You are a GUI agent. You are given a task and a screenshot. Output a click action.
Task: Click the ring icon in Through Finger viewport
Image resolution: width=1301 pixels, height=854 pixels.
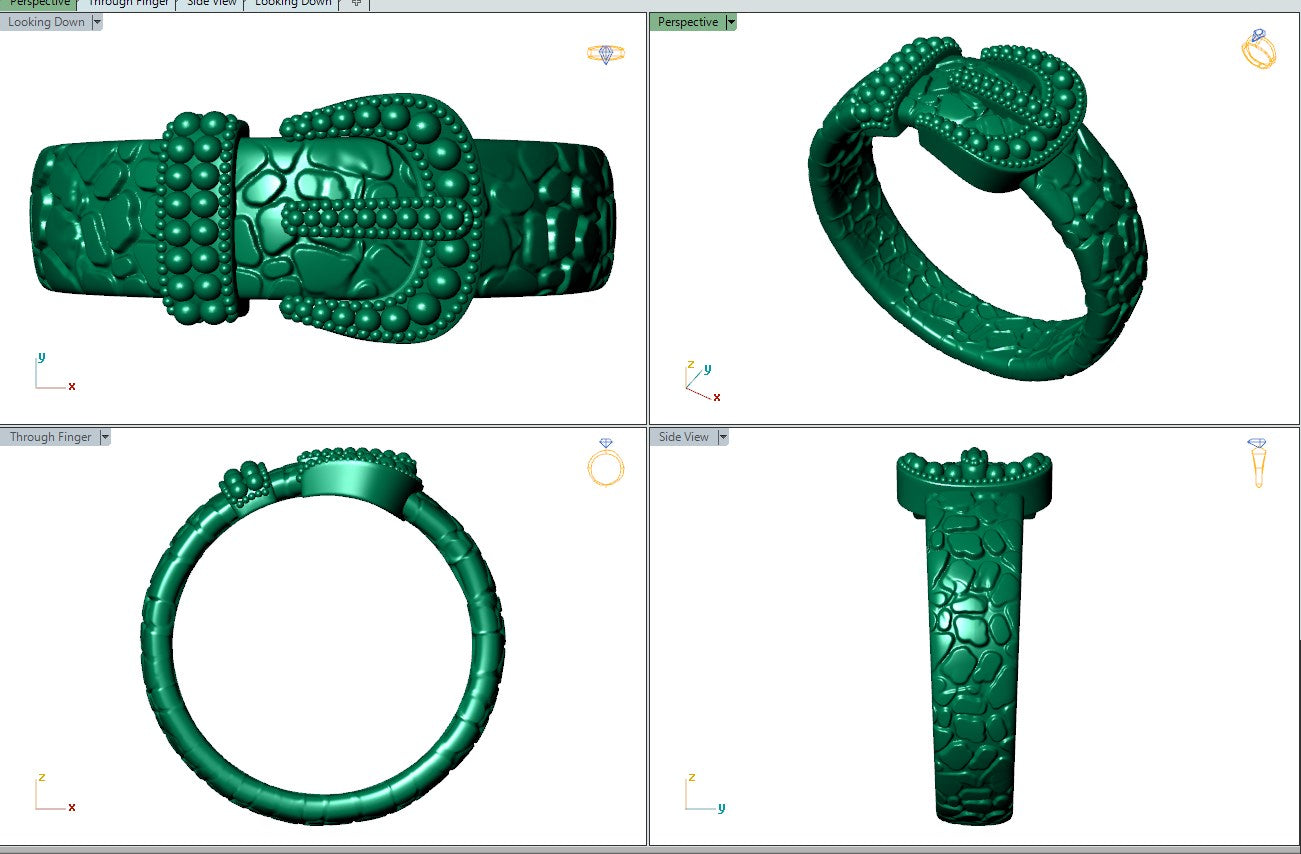(x=605, y=462)
